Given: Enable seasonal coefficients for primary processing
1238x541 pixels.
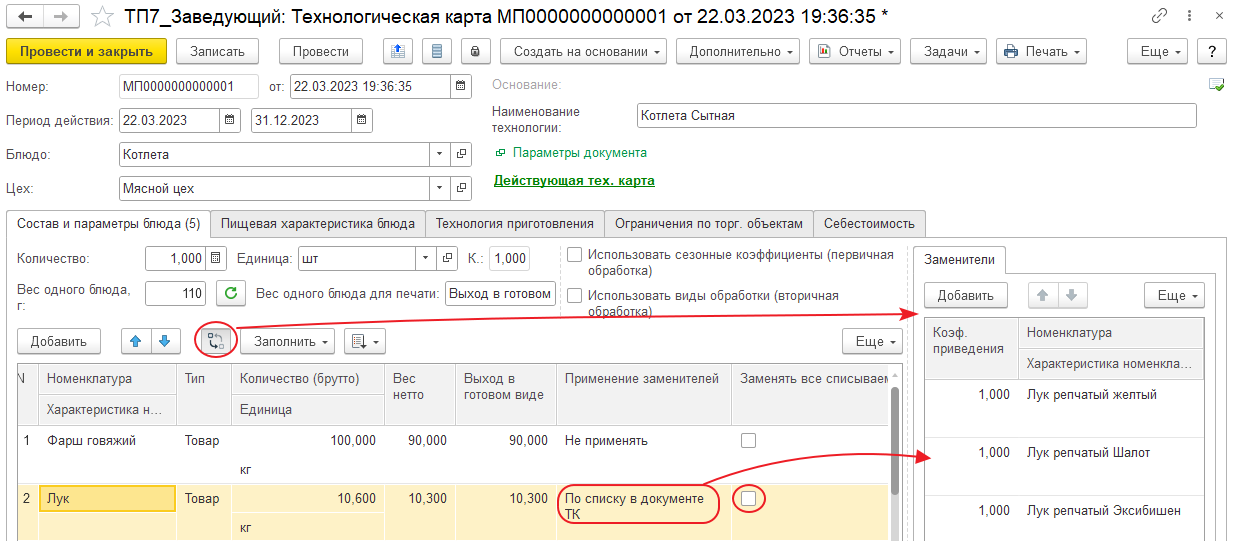Looking at the screenshot, I should [575, 254].
